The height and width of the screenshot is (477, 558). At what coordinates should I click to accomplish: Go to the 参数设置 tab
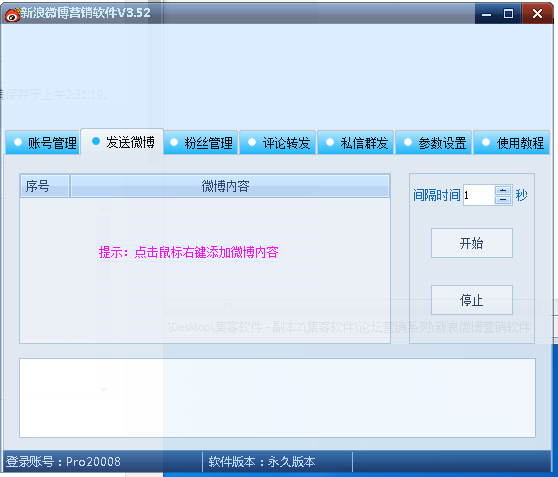point(434,143)
